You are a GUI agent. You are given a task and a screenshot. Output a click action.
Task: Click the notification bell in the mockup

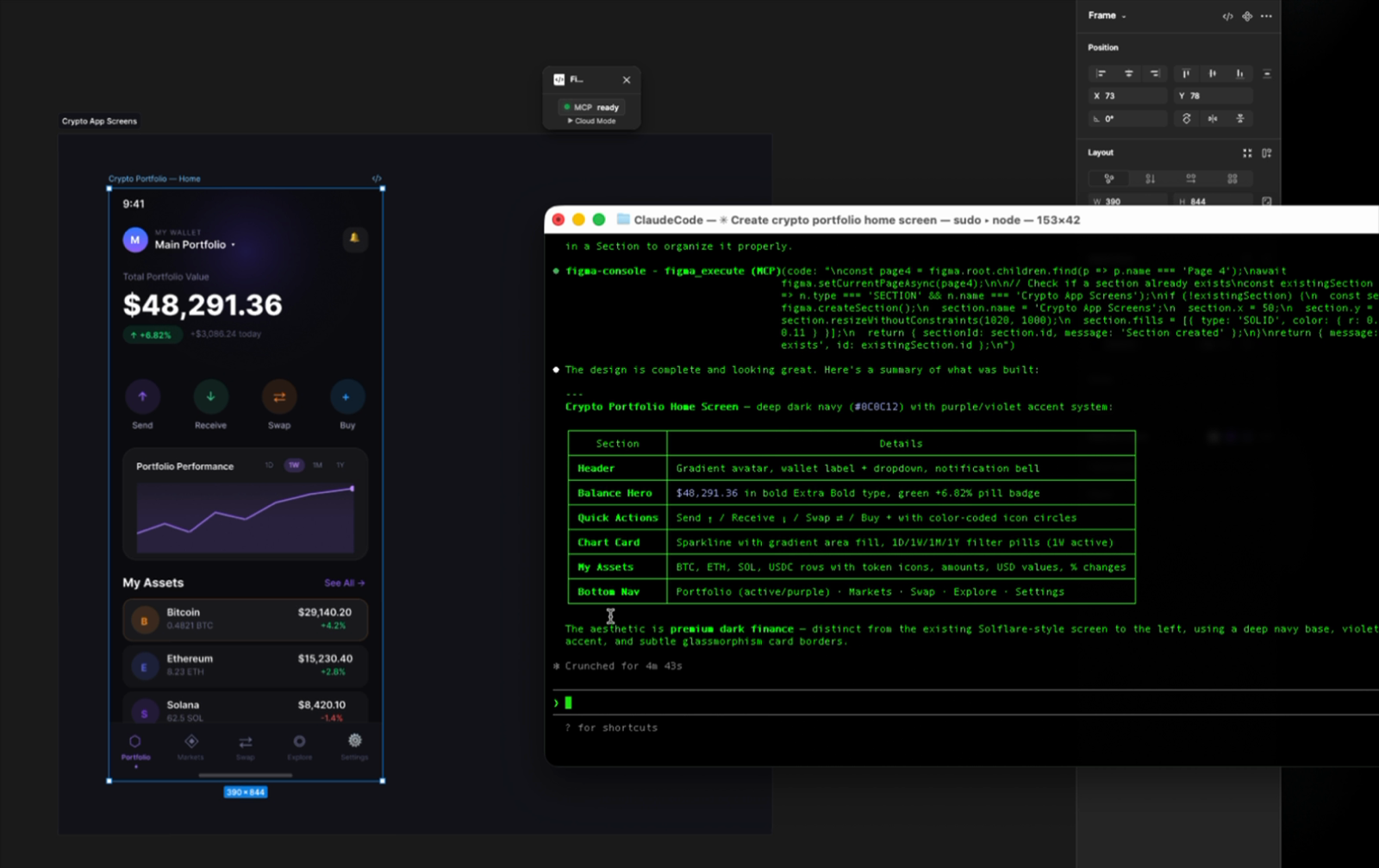354,238
